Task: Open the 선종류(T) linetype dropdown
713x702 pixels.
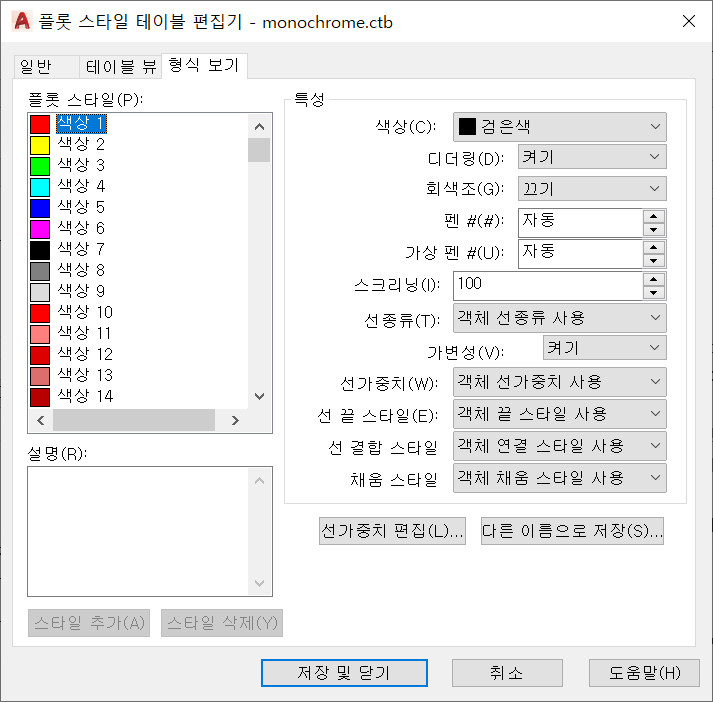Action: click(559, 318)
